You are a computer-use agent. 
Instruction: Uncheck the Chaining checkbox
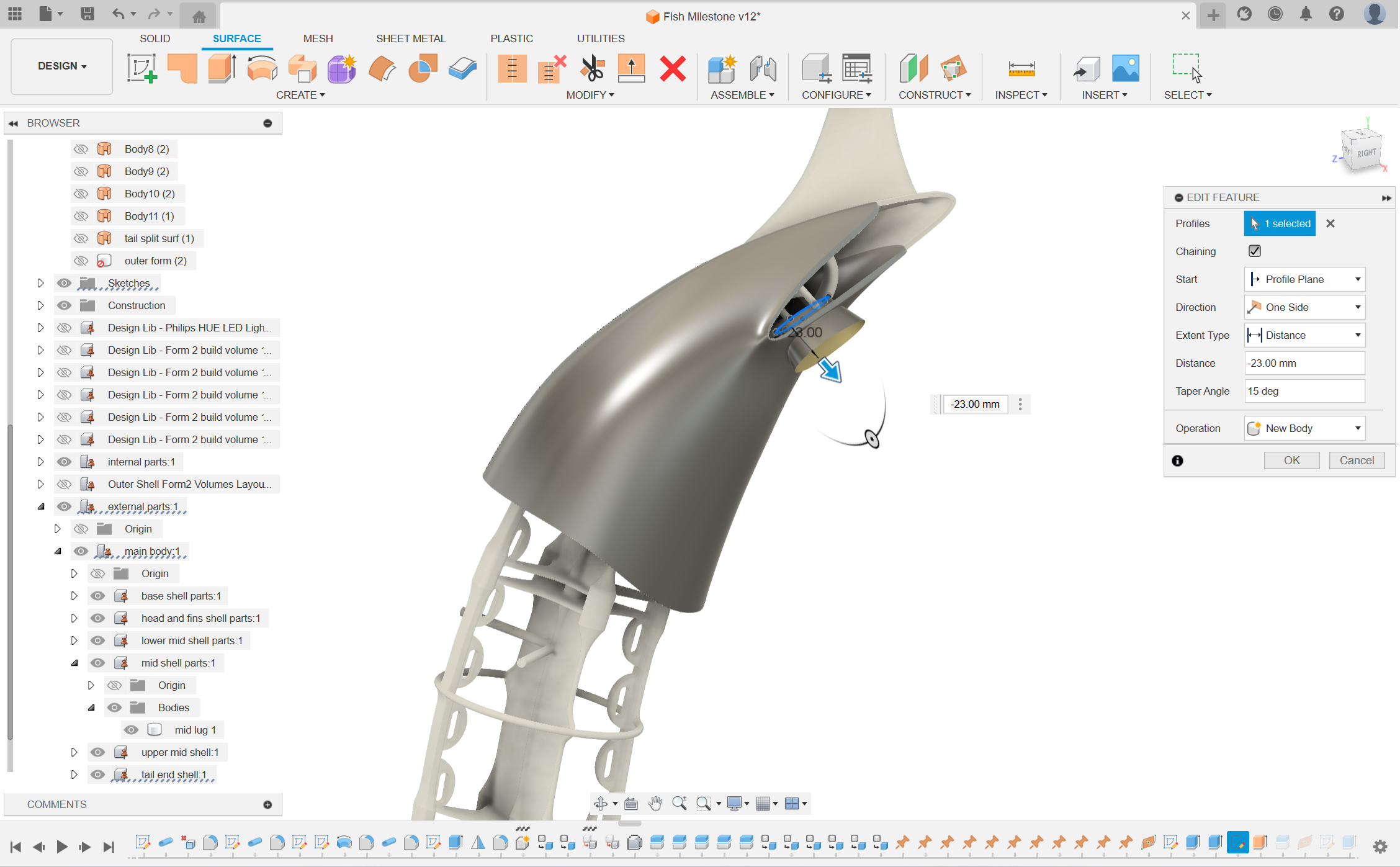pos(1254,251)
